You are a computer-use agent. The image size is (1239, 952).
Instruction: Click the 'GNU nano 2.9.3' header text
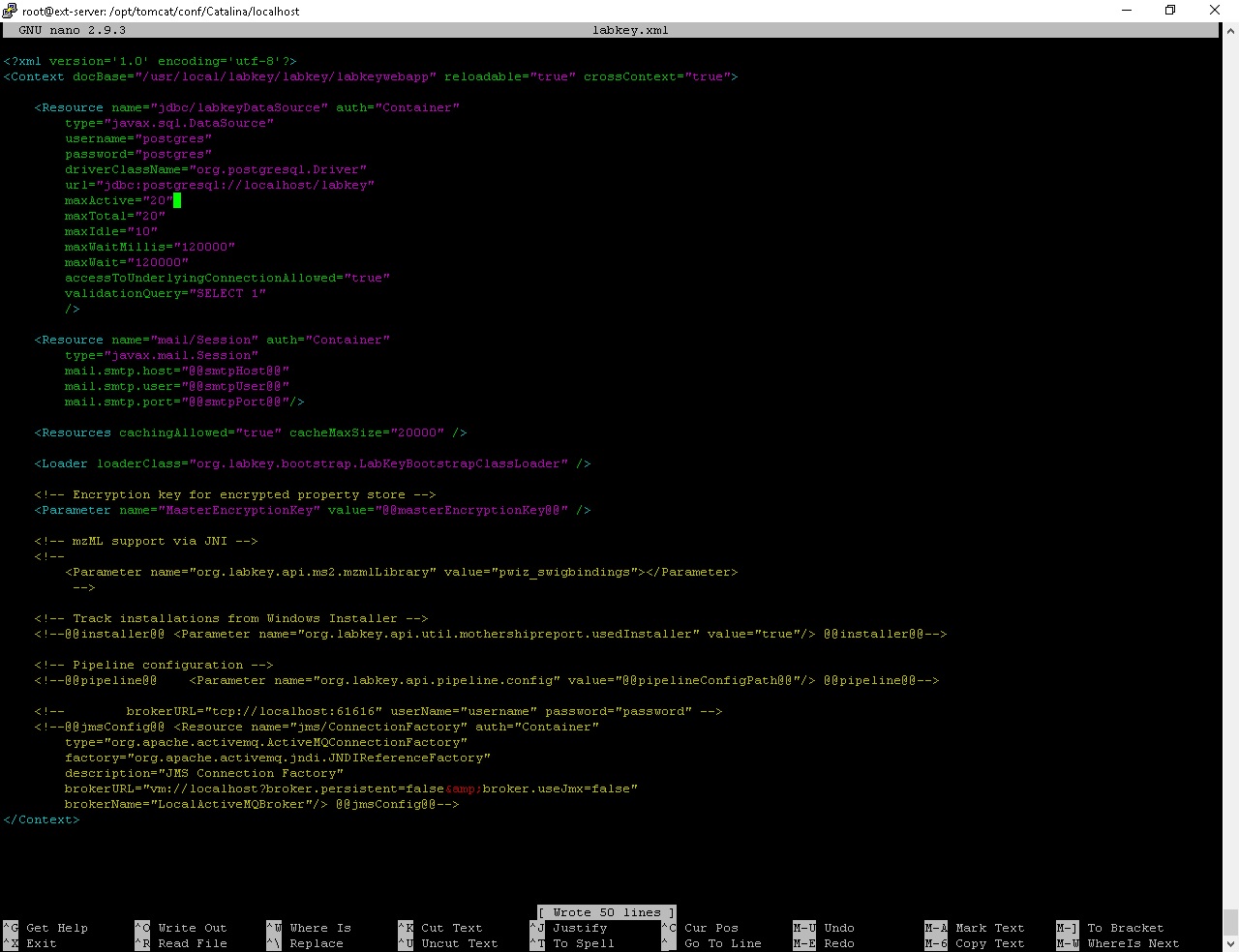point(73,30)
